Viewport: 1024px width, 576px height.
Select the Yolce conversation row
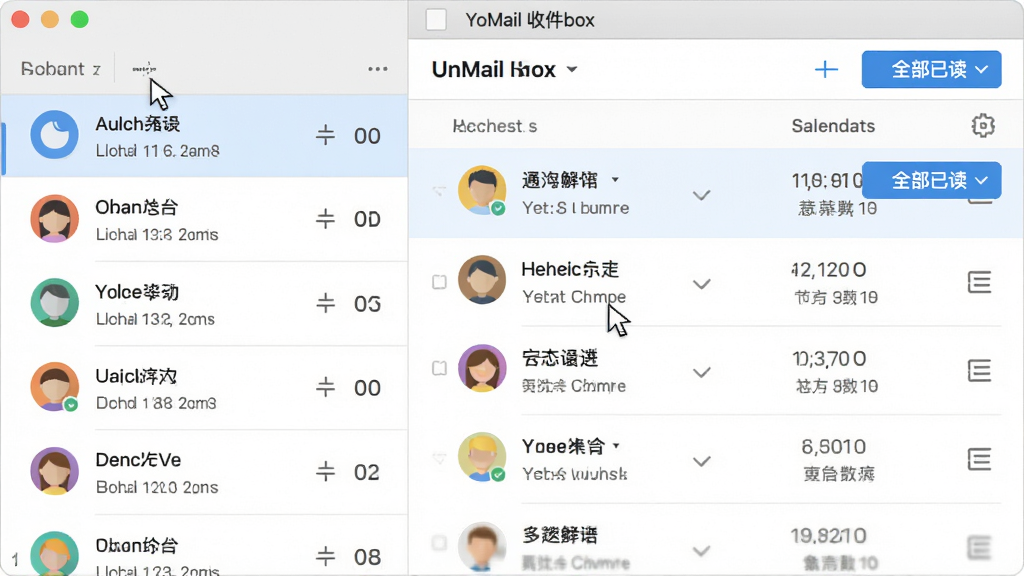[x=204, y=303]
